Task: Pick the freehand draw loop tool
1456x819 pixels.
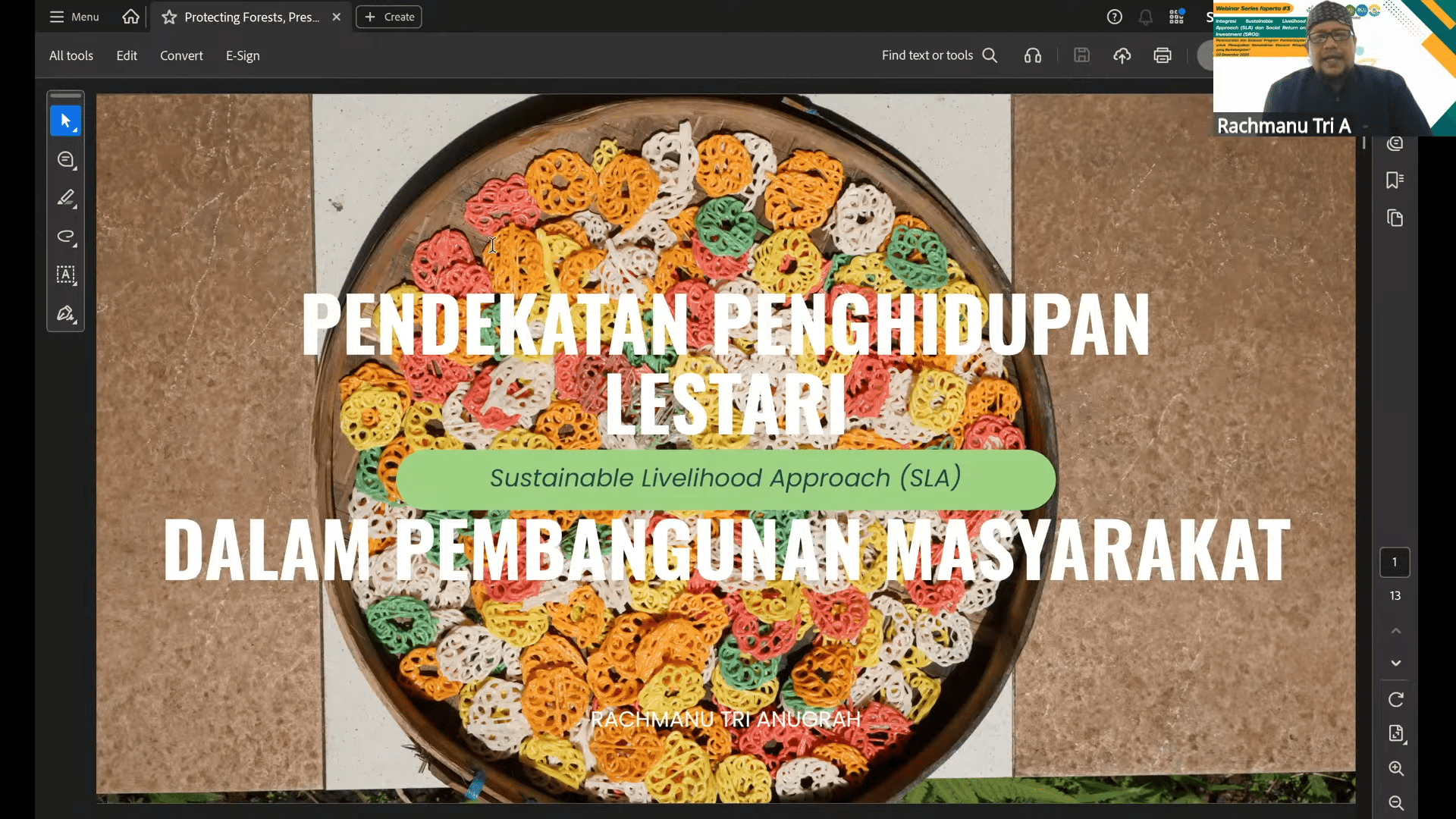Action: point(65,237)
